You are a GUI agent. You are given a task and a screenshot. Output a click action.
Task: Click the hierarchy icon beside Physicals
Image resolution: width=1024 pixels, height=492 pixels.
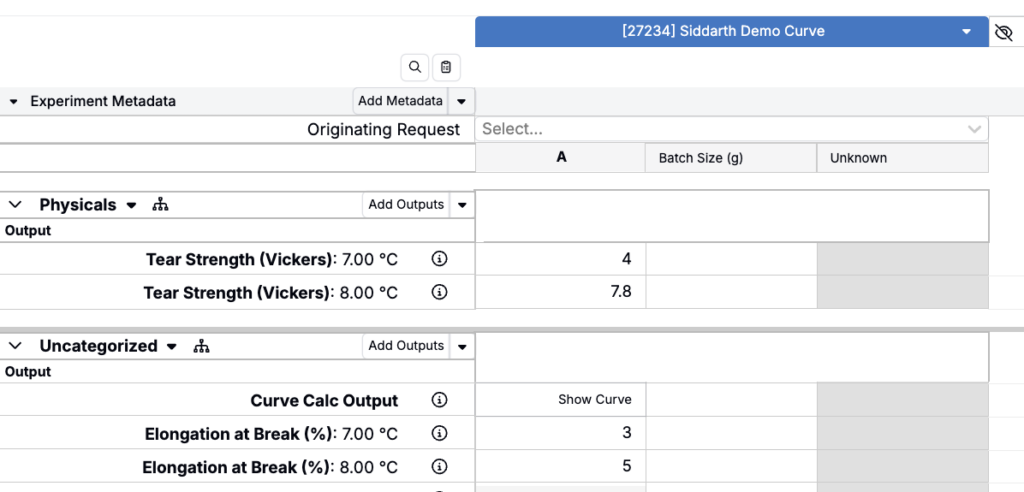click(x=160, y=205)
